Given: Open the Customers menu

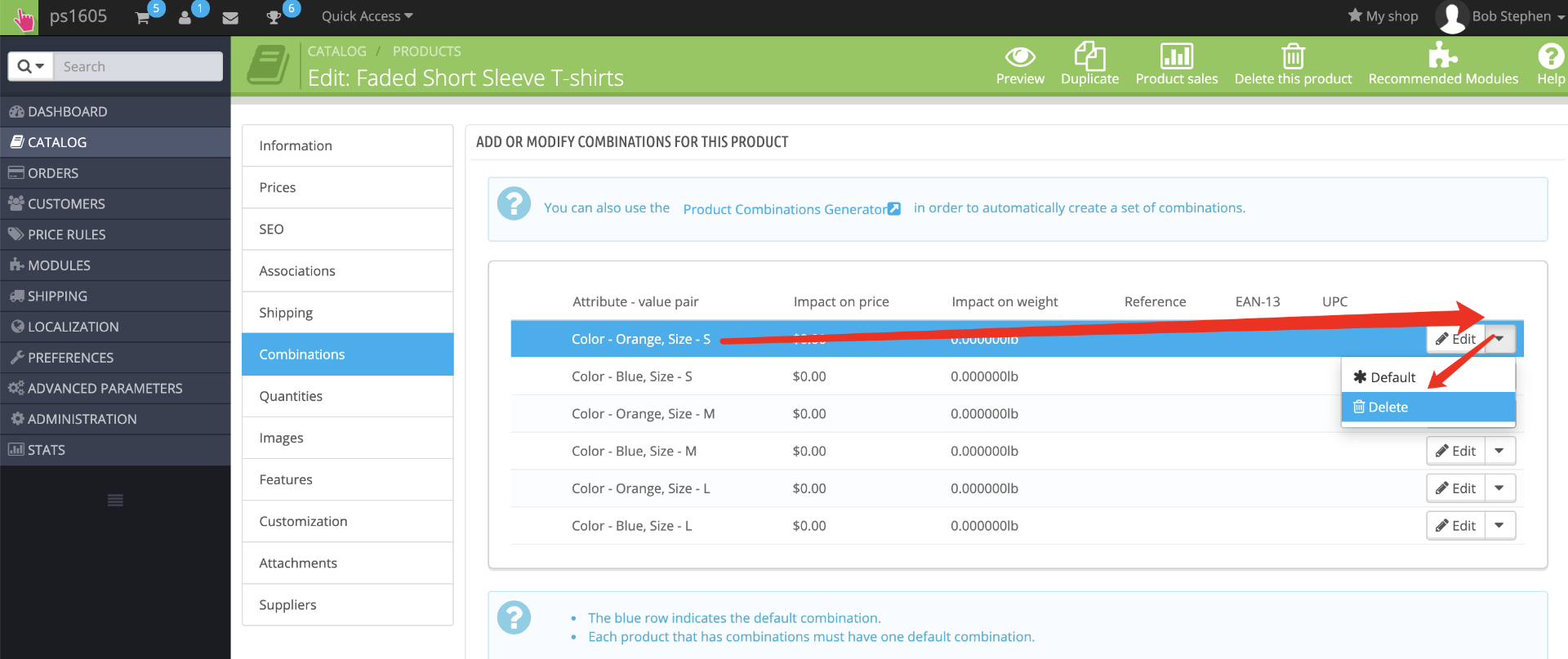Looking at the screenshot, I should (x=115, y=204).
